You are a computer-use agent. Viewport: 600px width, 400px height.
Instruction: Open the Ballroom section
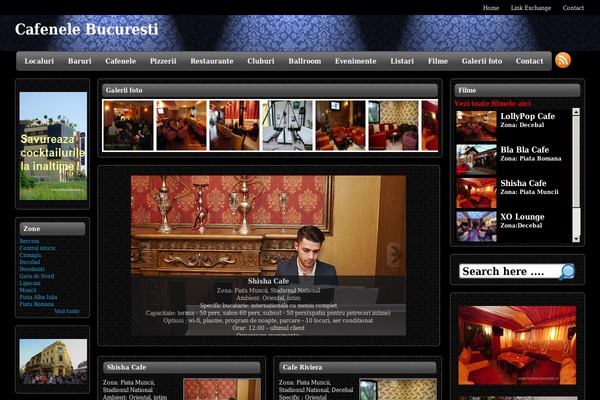(305, 61)
